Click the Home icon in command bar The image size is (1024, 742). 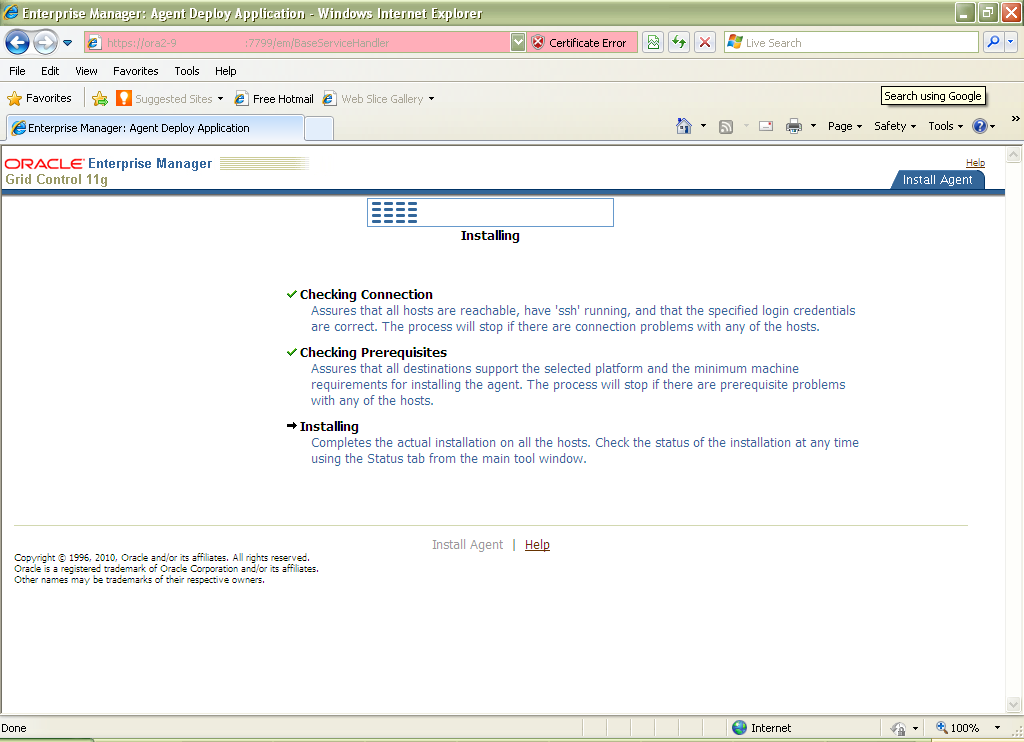click(684, 126)
